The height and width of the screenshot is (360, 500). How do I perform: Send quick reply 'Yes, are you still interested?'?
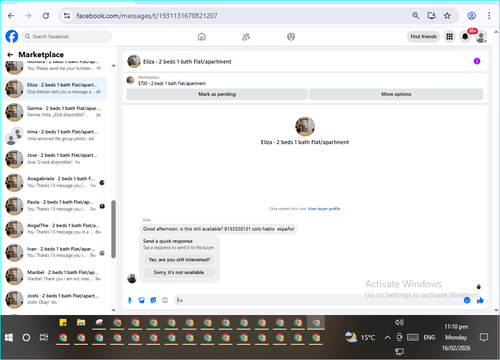click(179, 260)
